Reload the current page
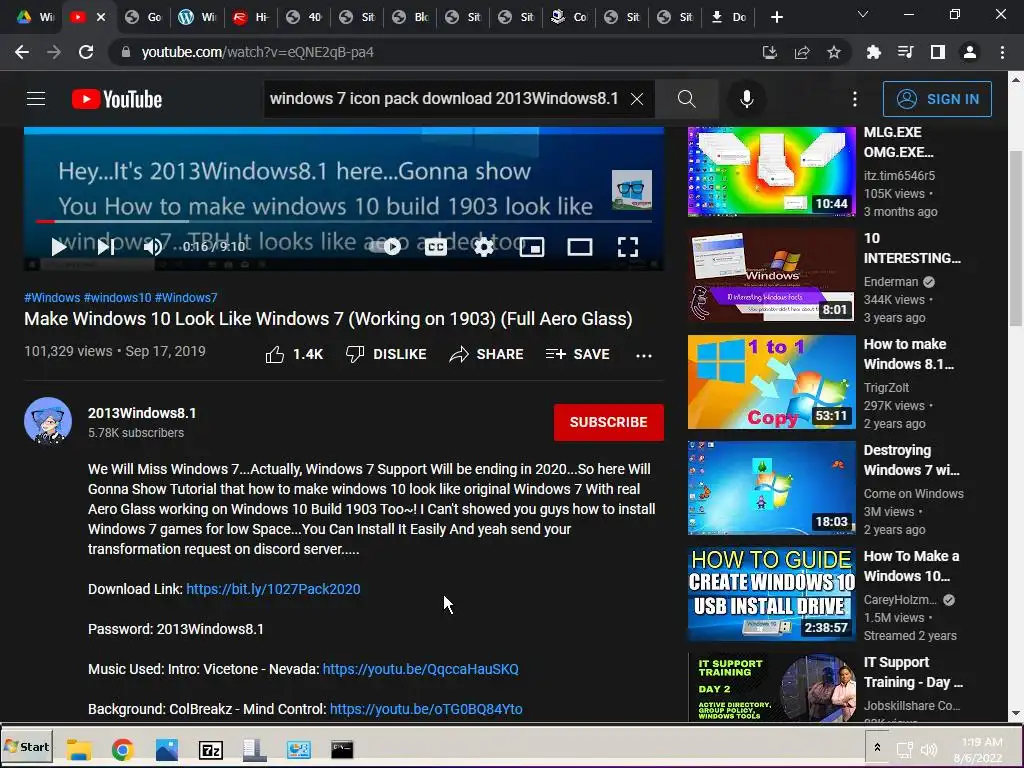The width and height of the screenshot is (1024, 768). pyautogui.click(x=86, y=52)
